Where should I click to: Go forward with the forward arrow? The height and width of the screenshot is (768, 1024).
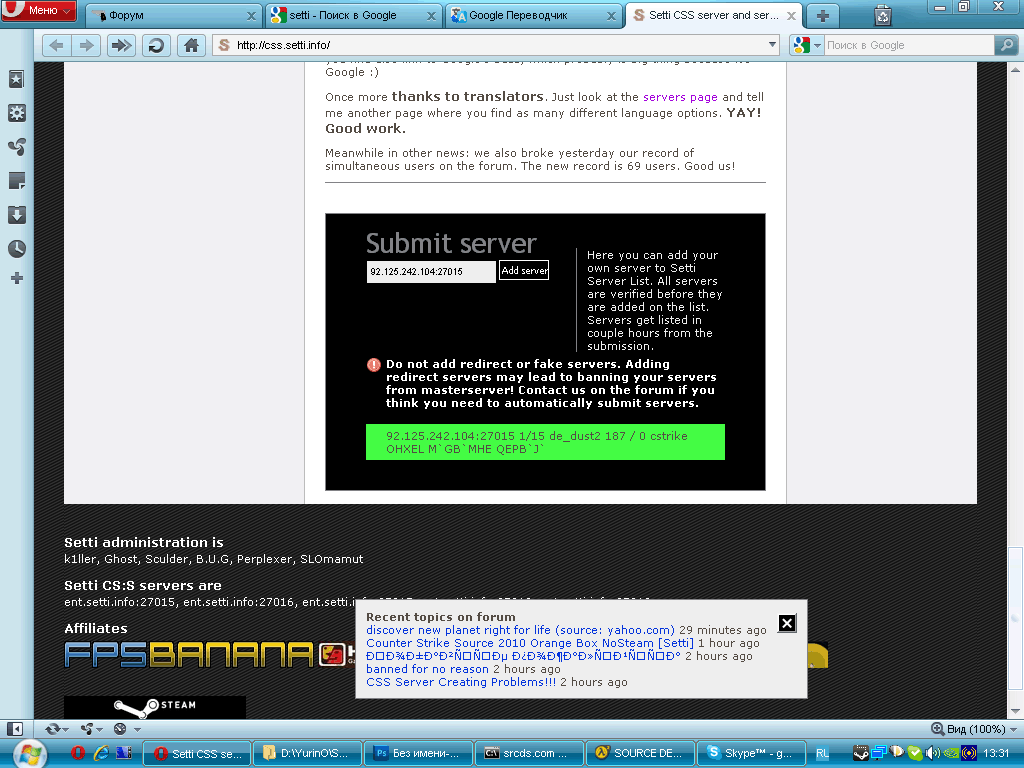[86, 45]
